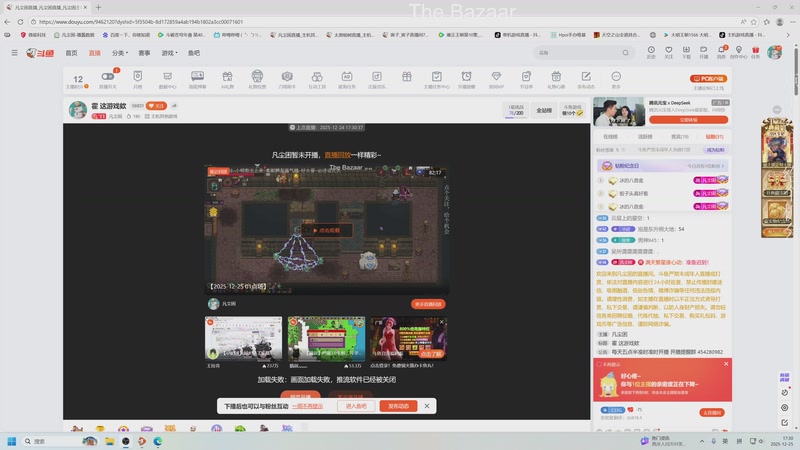Toggle the 直播开关 switch in streamer toolbar
Image resolution: width=800 pixels, height=450 pixels.
(108, 77)
